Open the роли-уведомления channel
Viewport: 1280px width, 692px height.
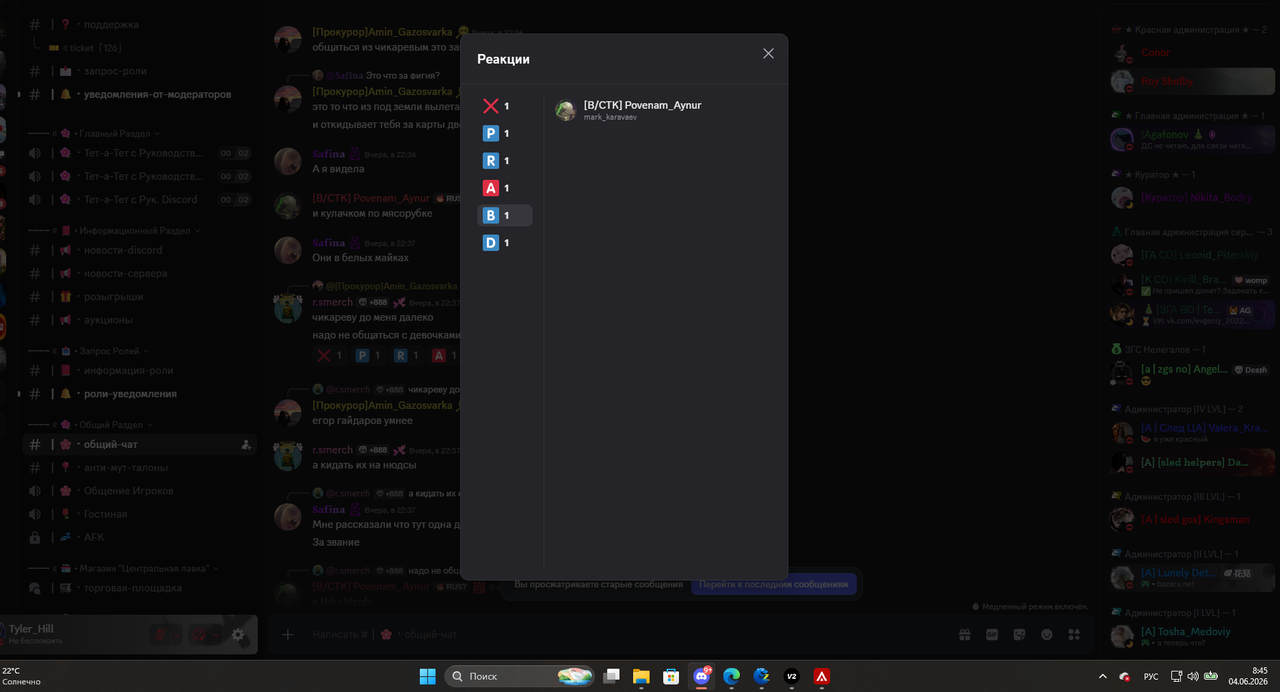point(140,394)
